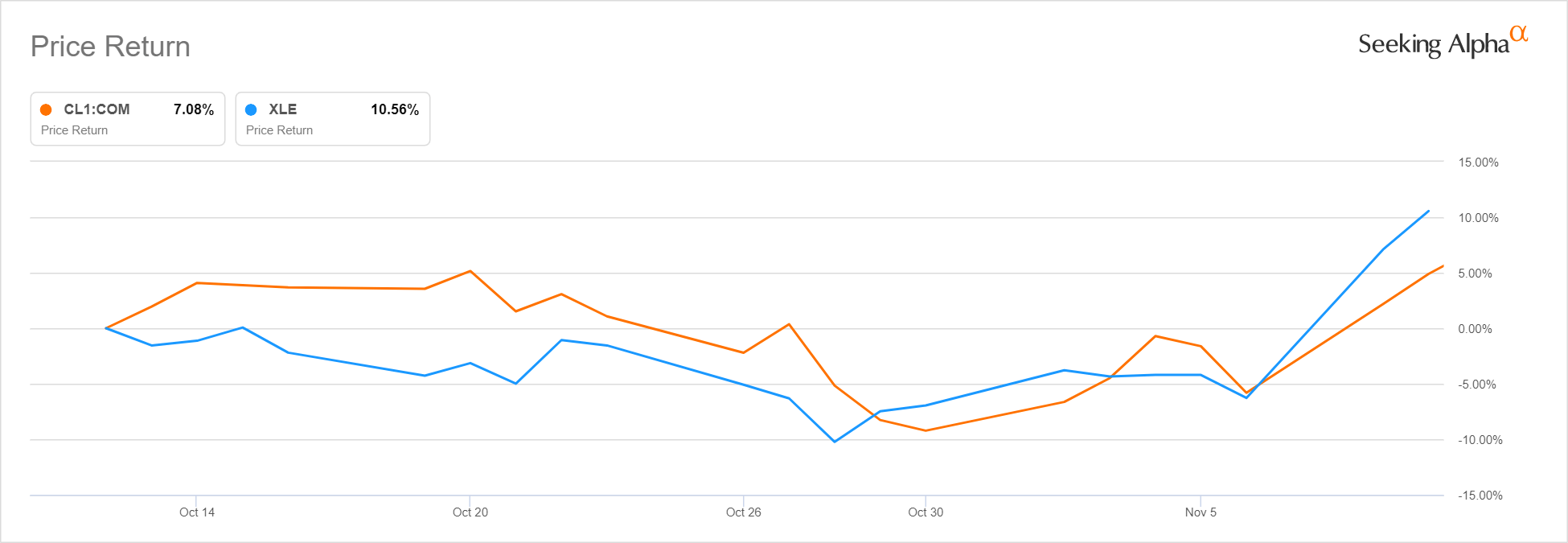Select the Oct 30 x-axis label
This screenshot has width=1568, height=543.
pyautogui.click(x=926, y=512)
